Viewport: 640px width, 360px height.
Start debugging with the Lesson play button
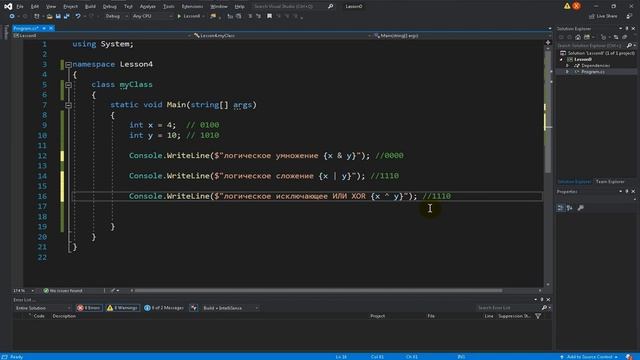pos(189,16)
